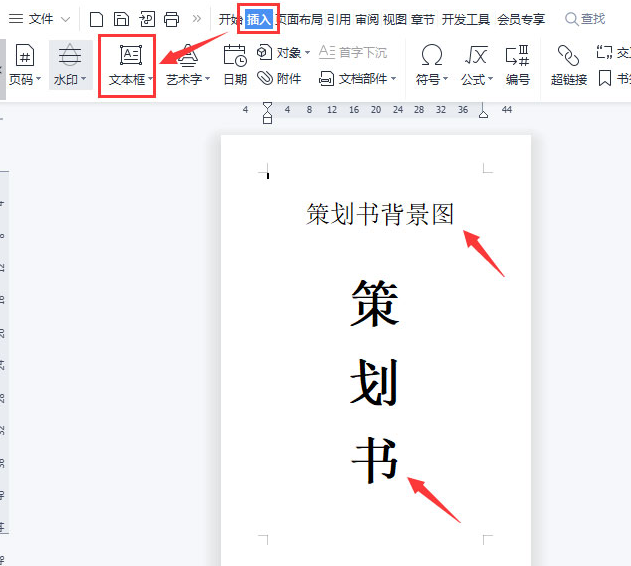This screenshot has height=566, width=631.
Task: Click the Numbering (编号) icon
Action: [517, 56]
